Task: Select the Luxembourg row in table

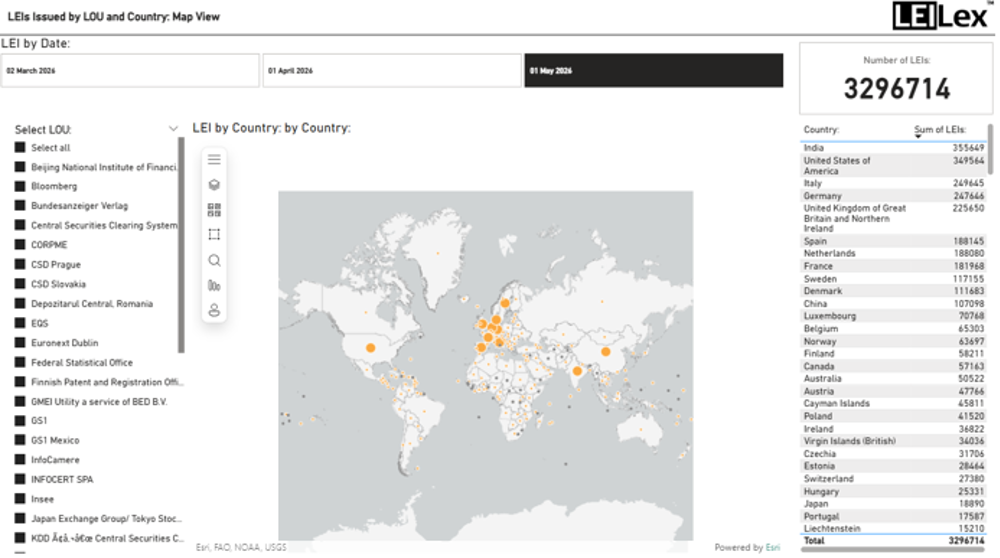Action: pyautogui.click(x=893, y=316)
